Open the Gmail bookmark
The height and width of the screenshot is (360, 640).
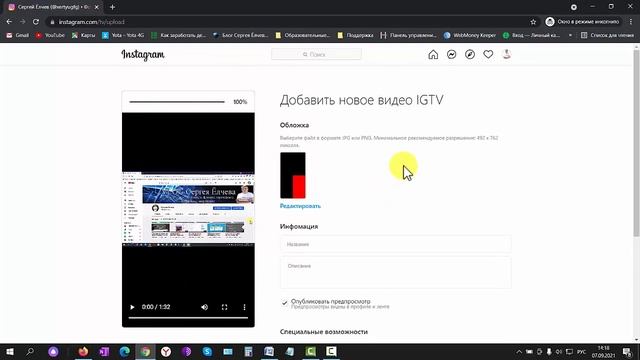[18, 35]
